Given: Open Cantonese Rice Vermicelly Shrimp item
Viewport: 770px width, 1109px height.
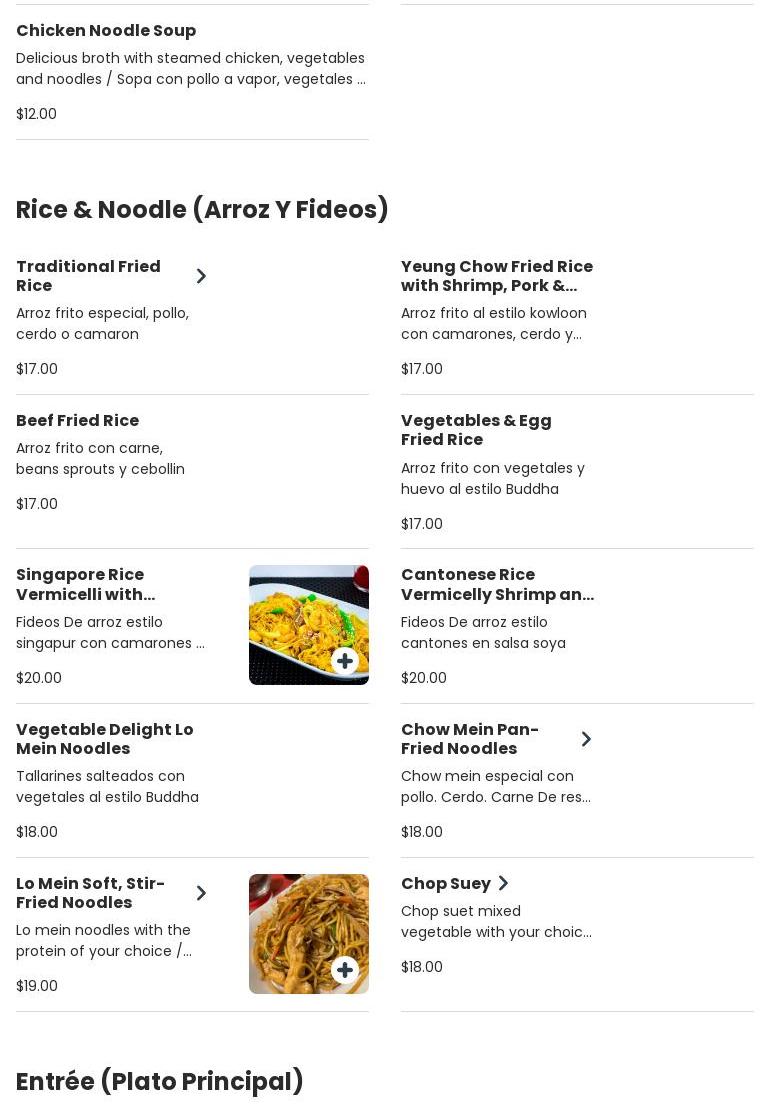Looking at the screenshot, I should 497,584.
